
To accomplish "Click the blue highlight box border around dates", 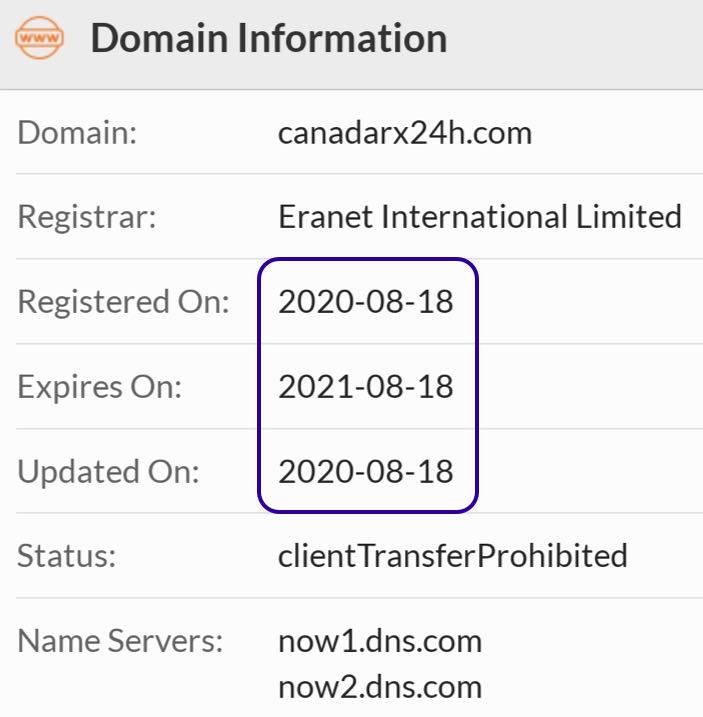I will [259, 385].
